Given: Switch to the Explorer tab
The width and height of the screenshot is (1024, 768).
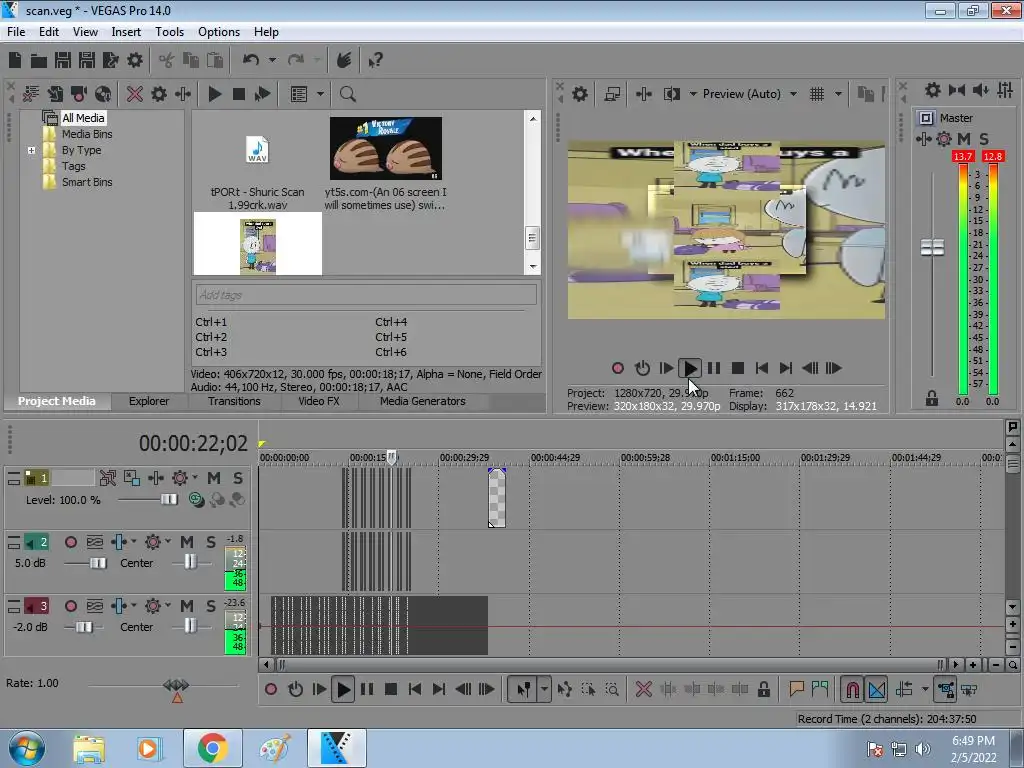Looking at the screenshot, I should (x=149, y=402).
